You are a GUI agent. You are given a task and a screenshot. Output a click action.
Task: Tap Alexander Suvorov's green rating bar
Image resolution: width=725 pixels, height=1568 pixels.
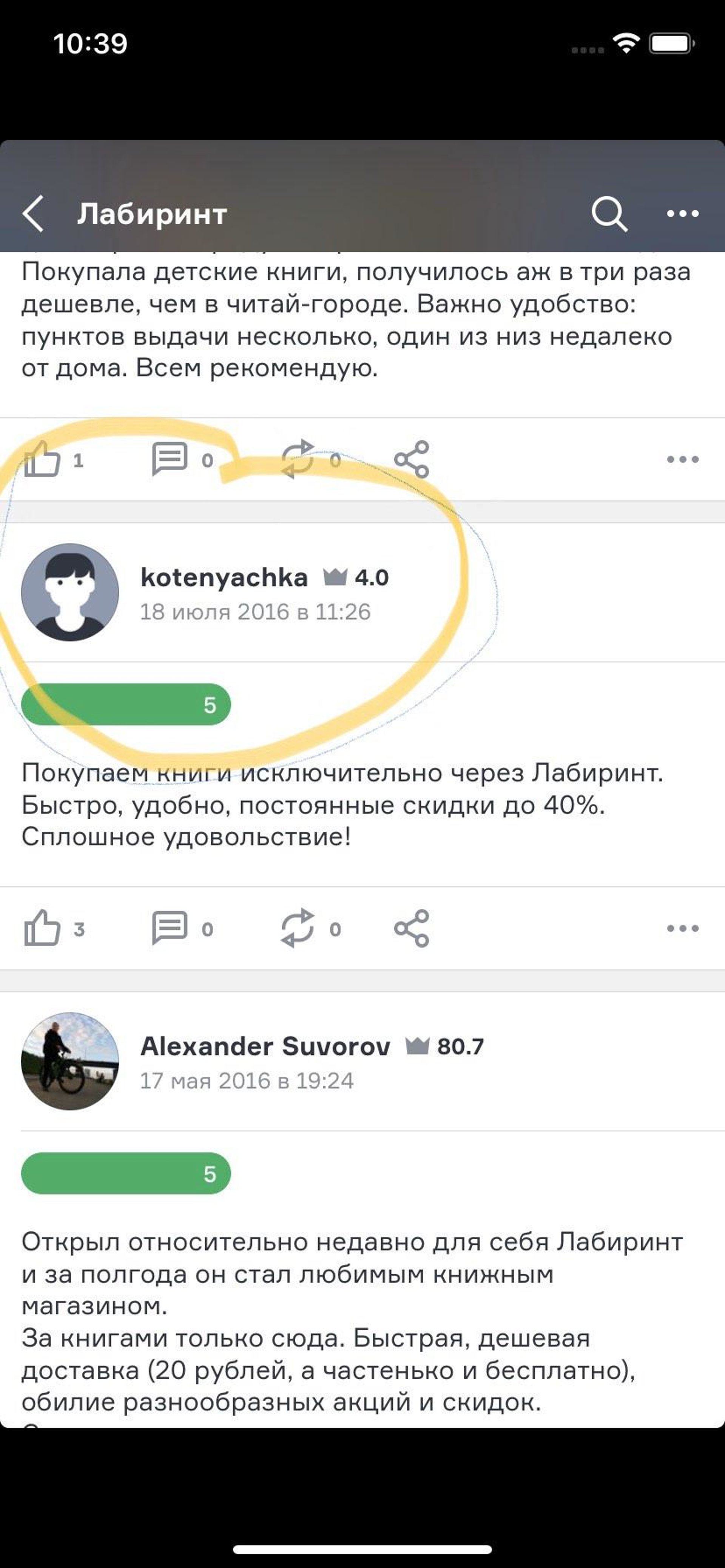tap(126, 1174)
